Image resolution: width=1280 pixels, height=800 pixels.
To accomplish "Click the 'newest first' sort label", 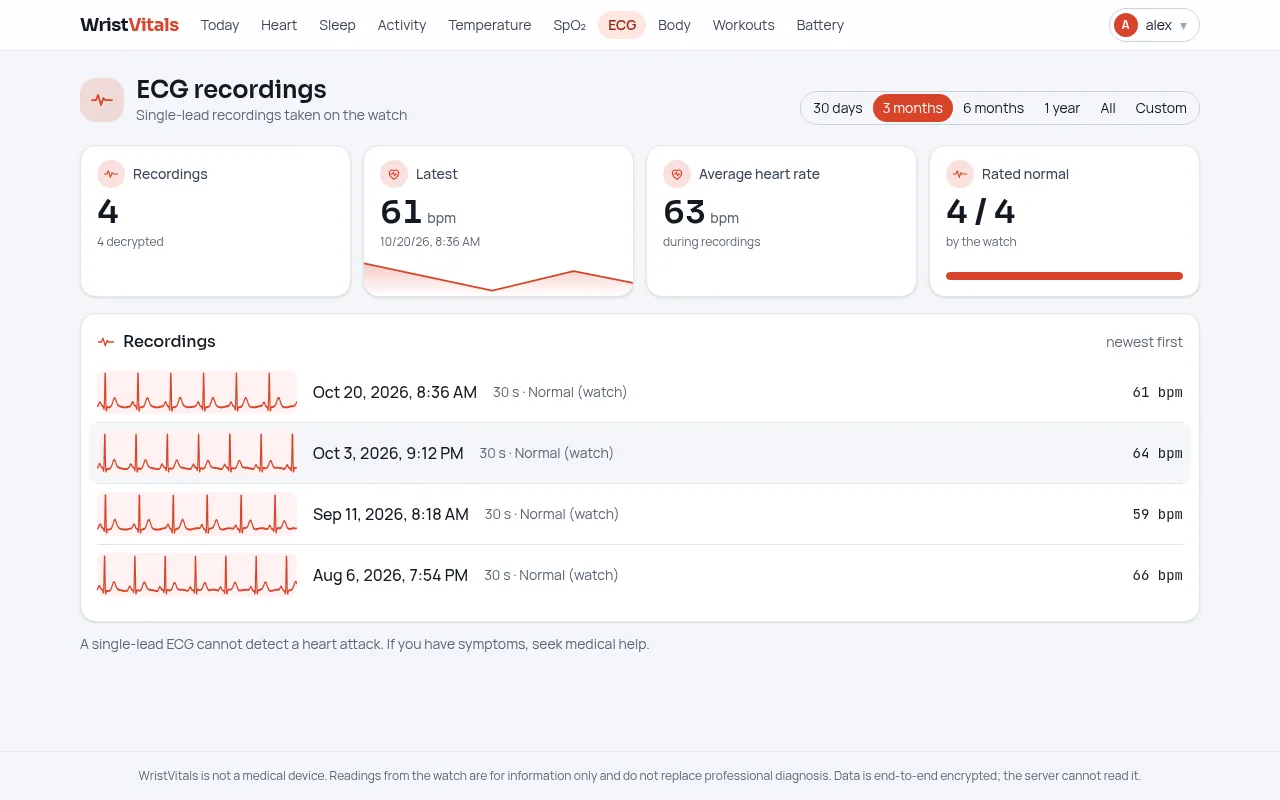I will [1144, 342].
